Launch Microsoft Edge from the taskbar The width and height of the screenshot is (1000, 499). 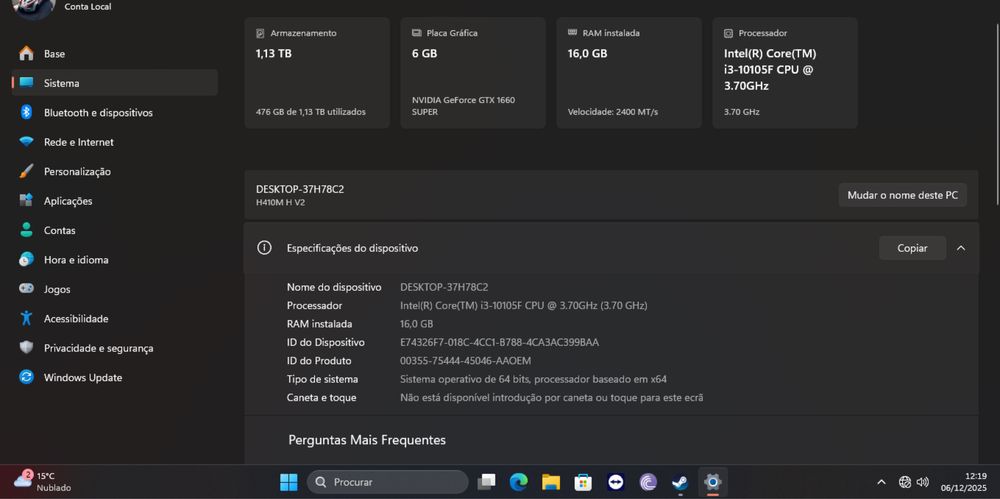pyautogui.click(x=518, y=482)
